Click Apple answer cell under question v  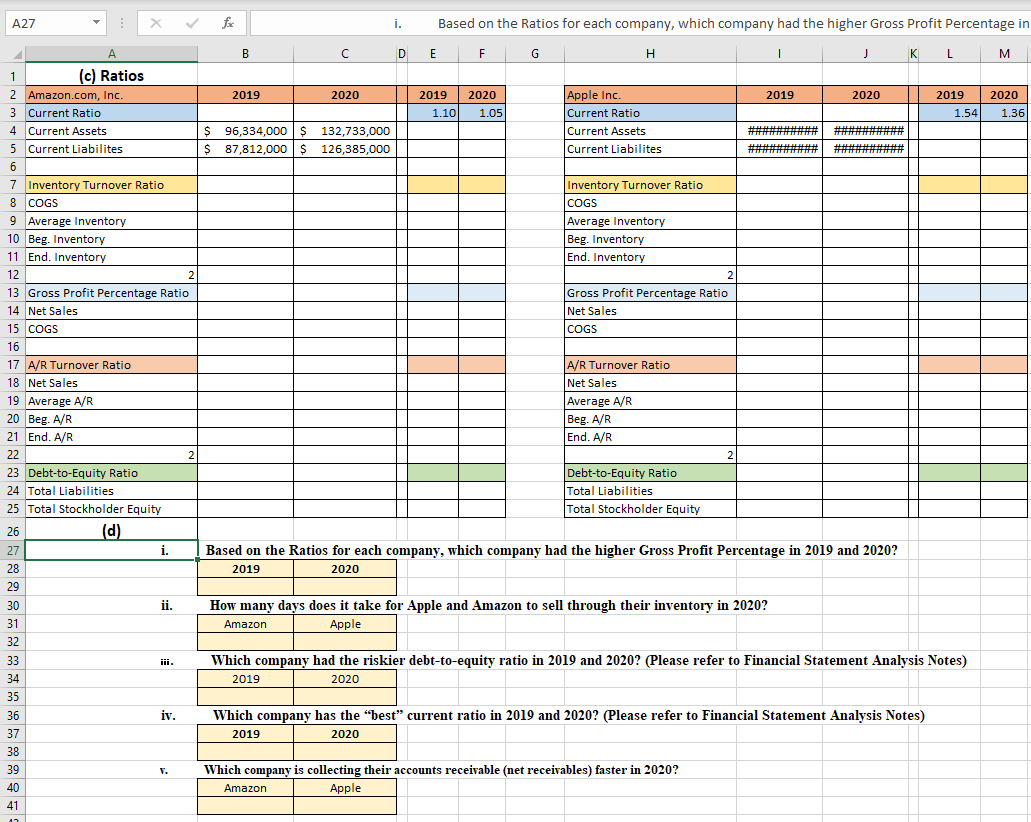[x=345, y=806]
